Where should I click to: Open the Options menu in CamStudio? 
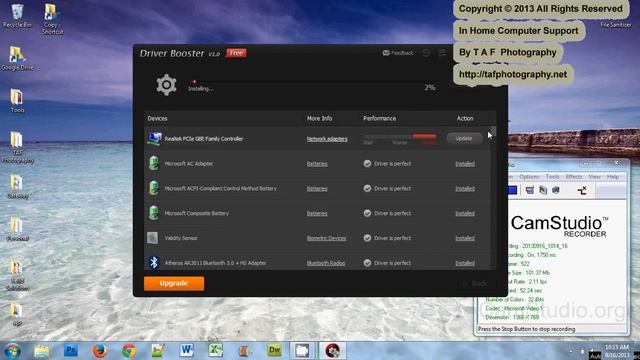click(529, 177)
